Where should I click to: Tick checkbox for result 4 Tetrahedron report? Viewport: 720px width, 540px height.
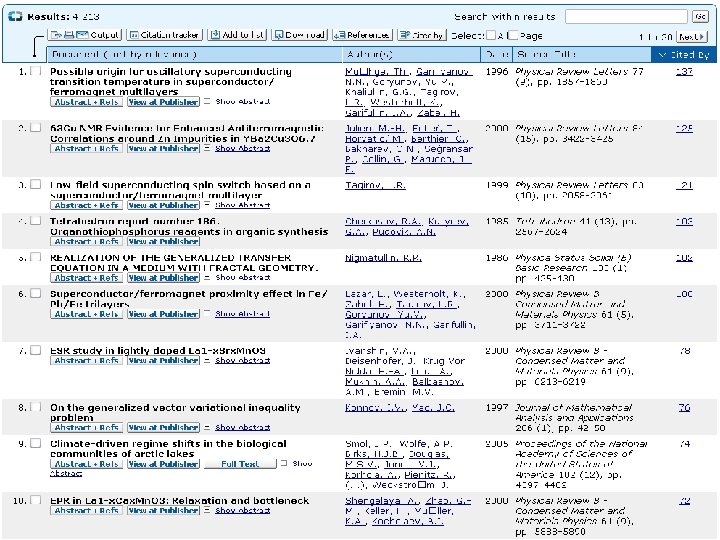(x=35, y=221)
